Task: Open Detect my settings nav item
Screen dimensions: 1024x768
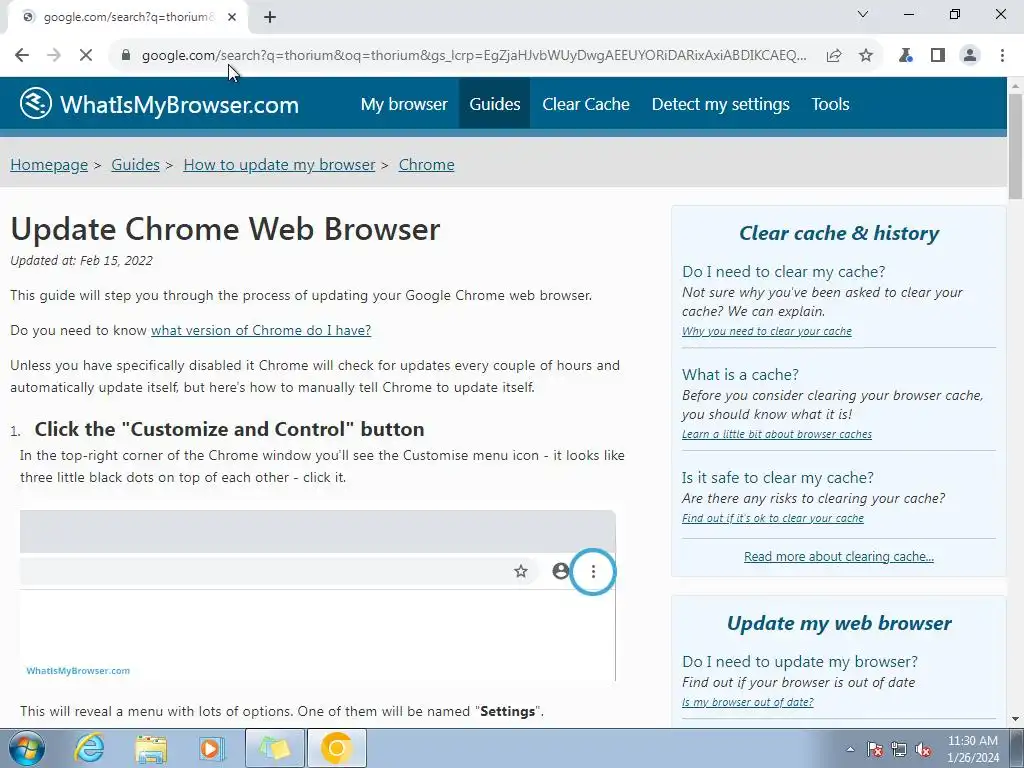Action: 720,104
